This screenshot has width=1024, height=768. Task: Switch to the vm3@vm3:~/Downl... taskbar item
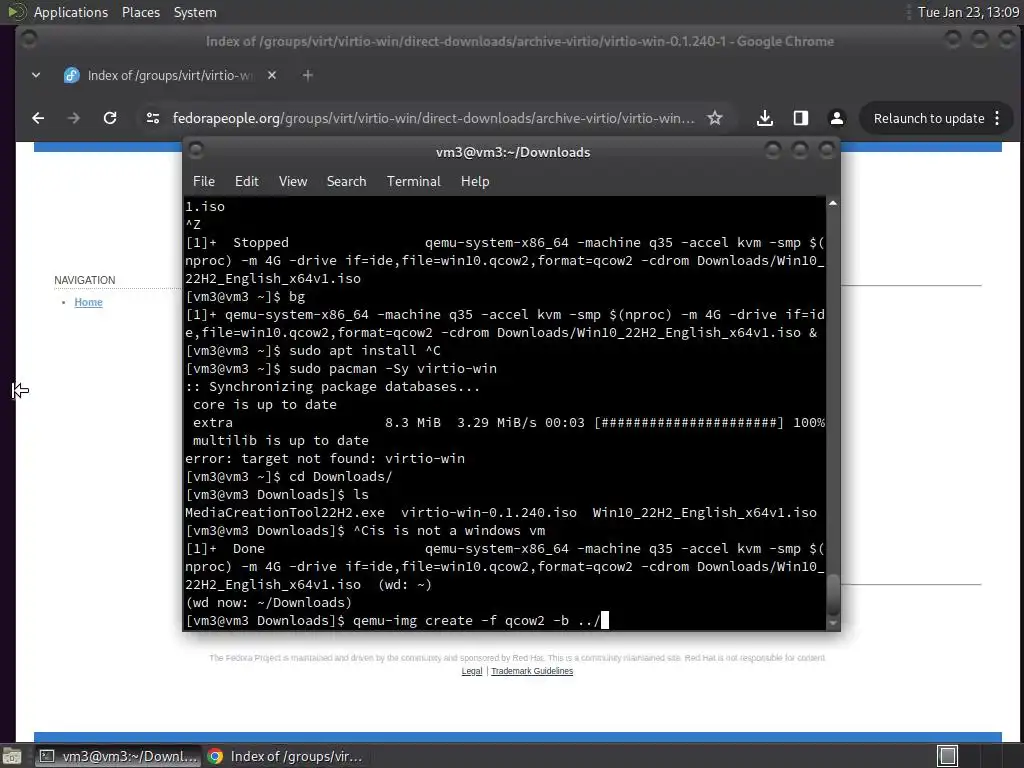click(118, 756)
